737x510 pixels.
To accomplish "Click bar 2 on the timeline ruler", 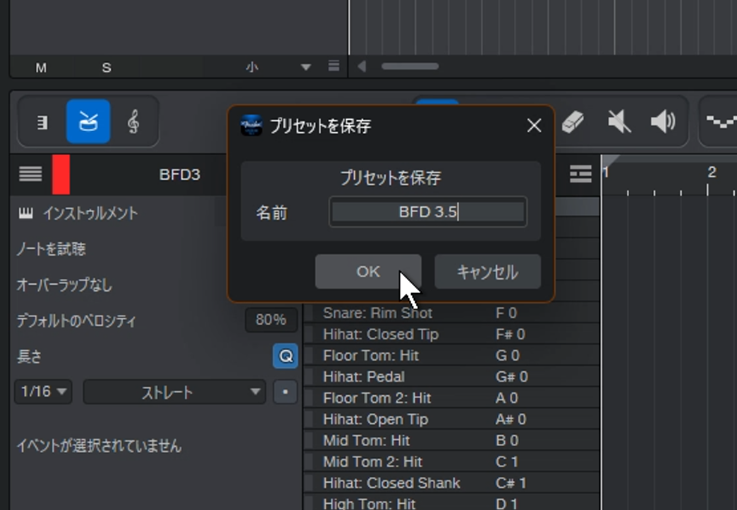I will [x=712, y=173].
